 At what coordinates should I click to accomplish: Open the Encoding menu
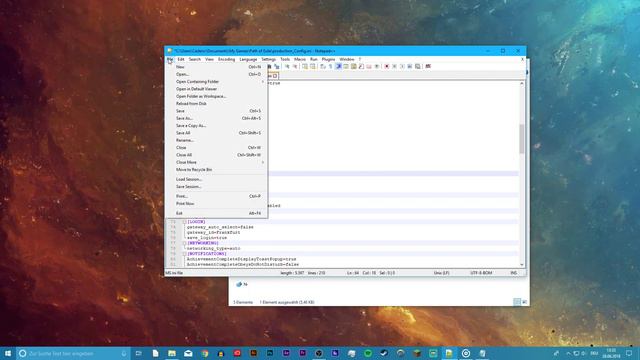226,60
